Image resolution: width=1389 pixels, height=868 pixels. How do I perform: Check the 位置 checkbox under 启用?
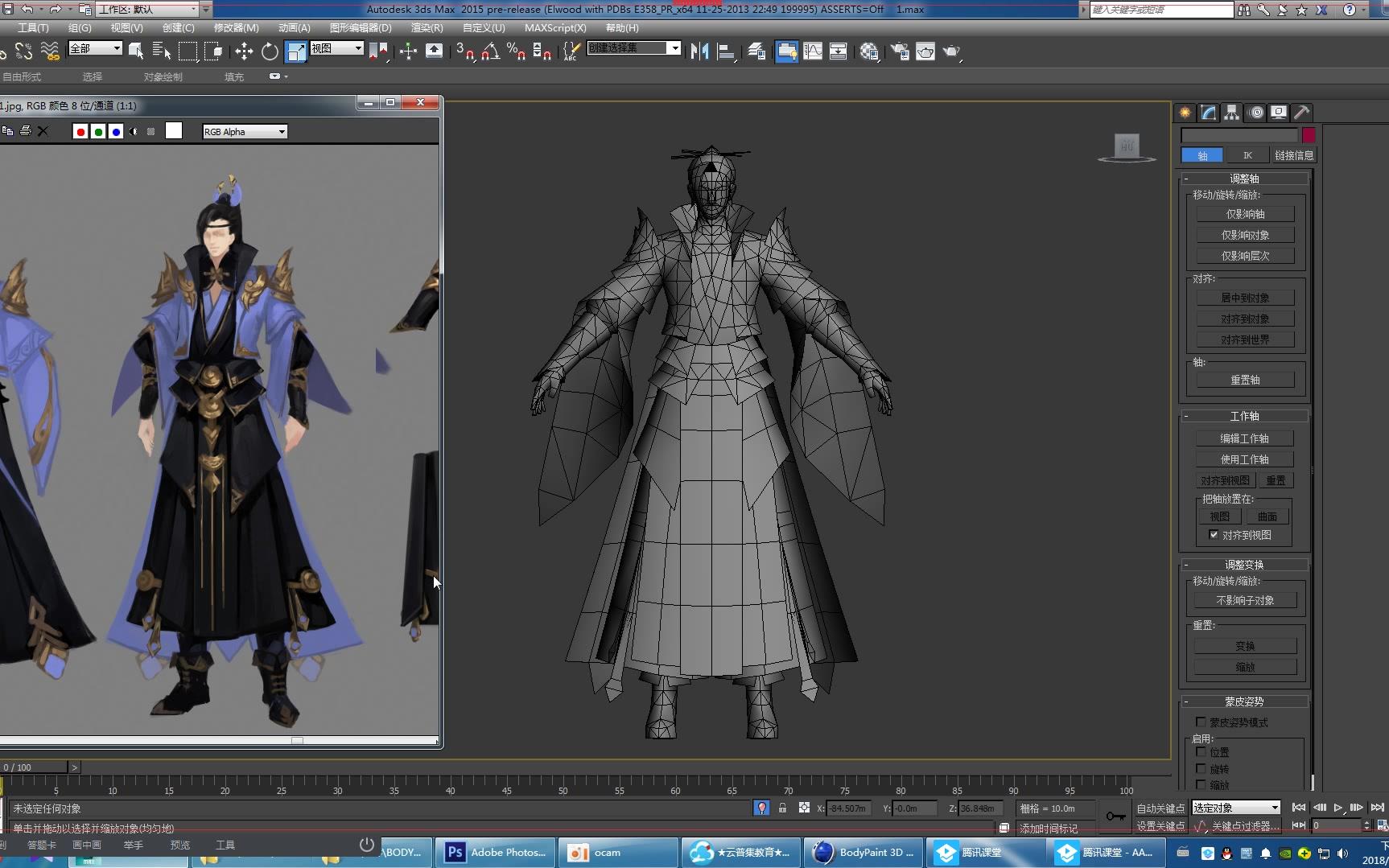[x=1201, y=751]
